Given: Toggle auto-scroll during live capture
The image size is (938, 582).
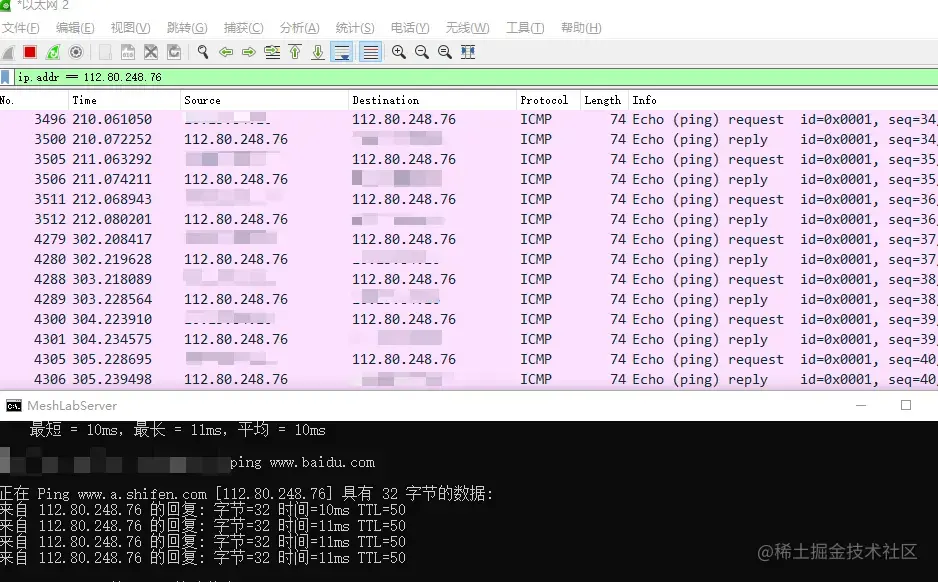Looking at the screenshot, I should [x=342, y=53].
